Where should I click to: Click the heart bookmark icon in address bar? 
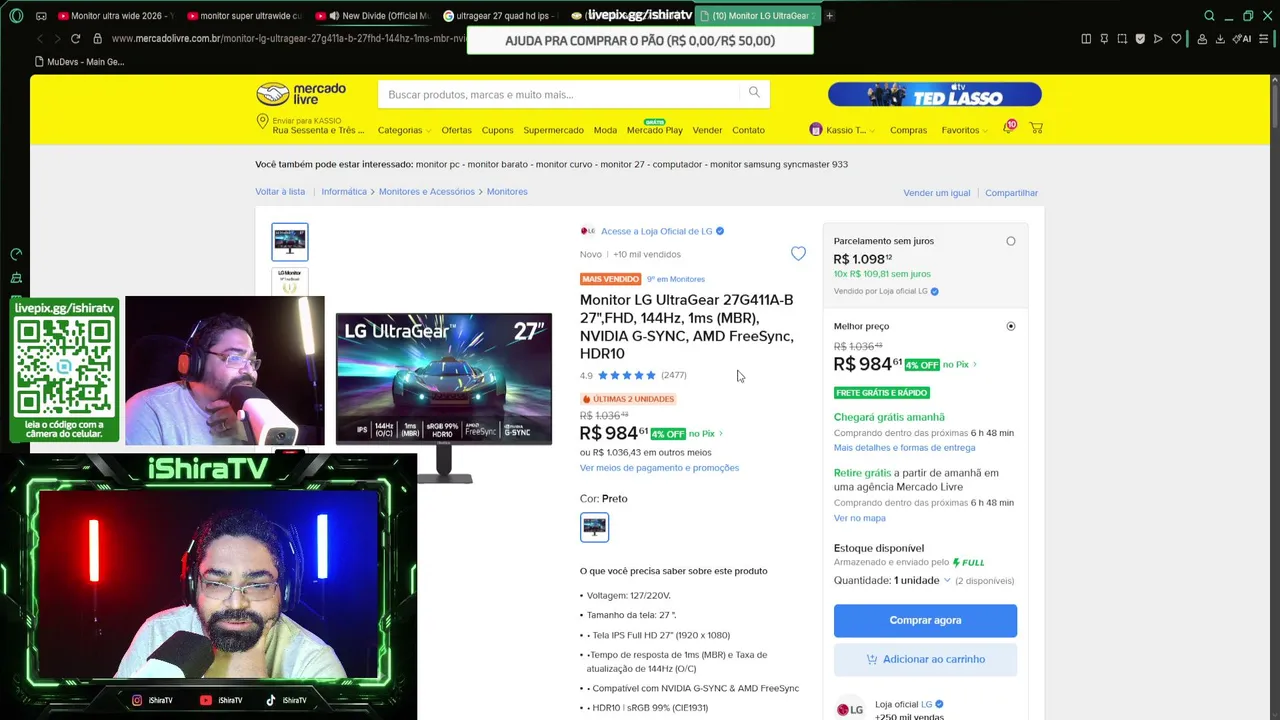(1176, 39)
